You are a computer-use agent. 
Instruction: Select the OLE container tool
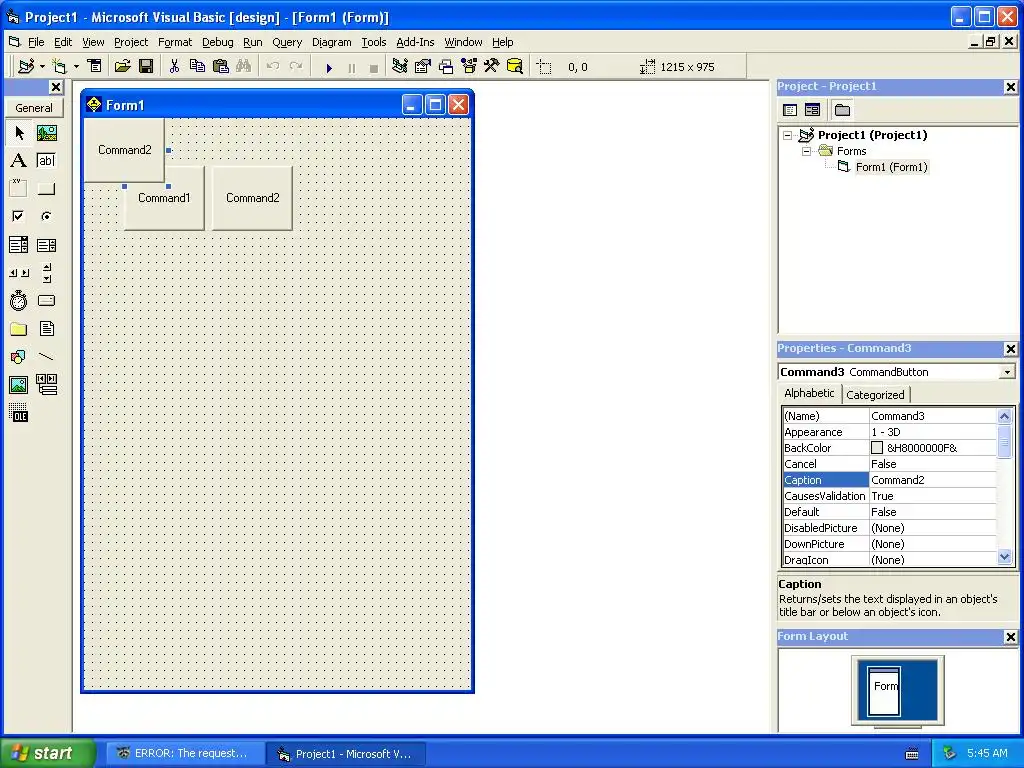click(x=19, y=413)
